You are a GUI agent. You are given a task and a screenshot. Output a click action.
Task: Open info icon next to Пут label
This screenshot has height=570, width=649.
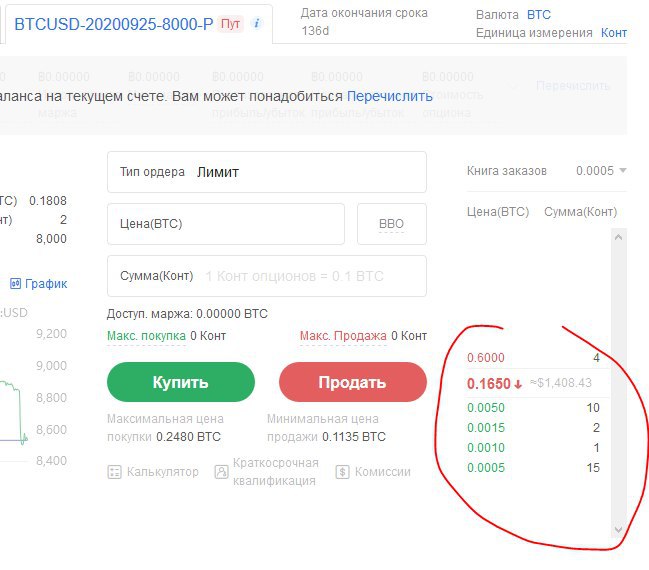tap(257, 23)
